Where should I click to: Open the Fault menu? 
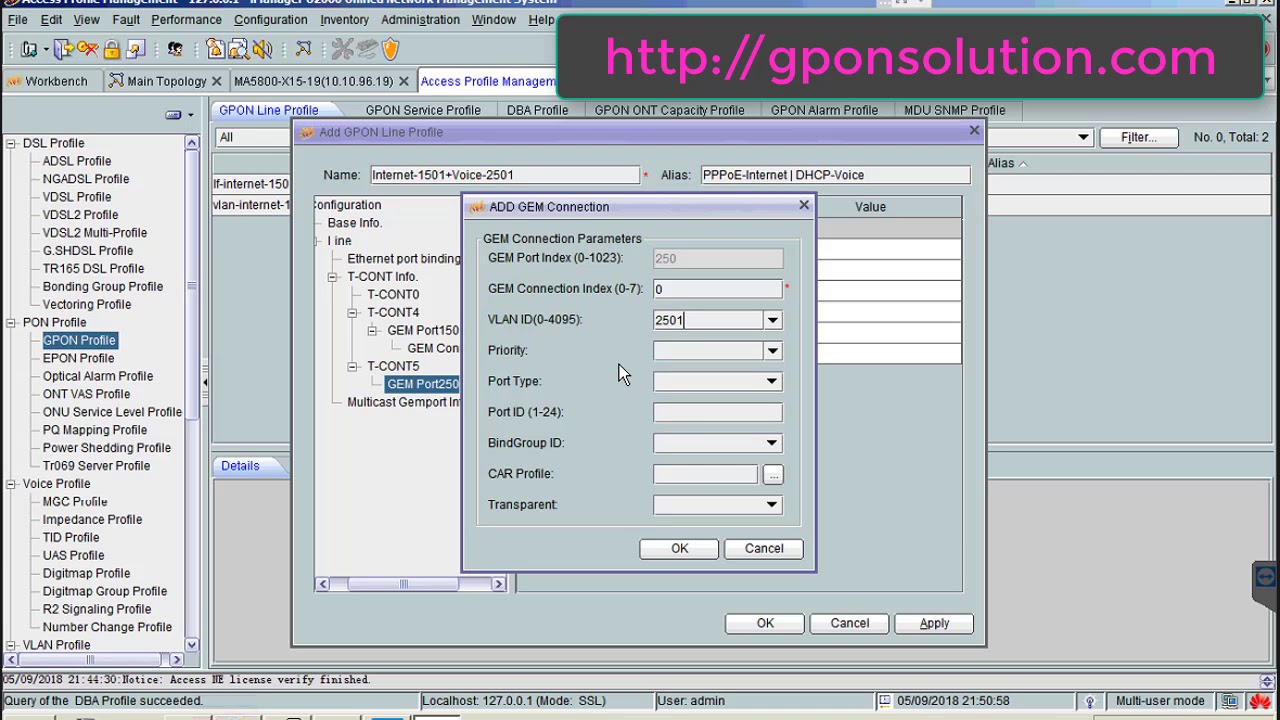coord(126,20)
